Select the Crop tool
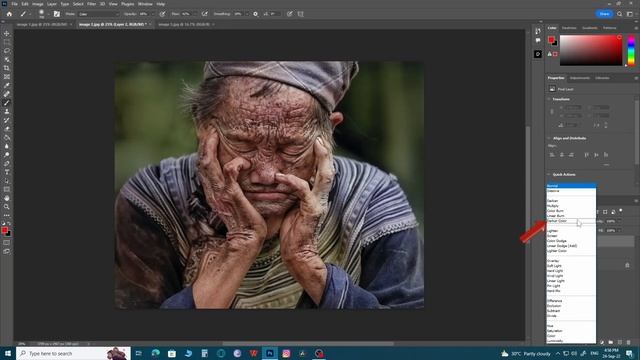640x360 pixels. 7,68
